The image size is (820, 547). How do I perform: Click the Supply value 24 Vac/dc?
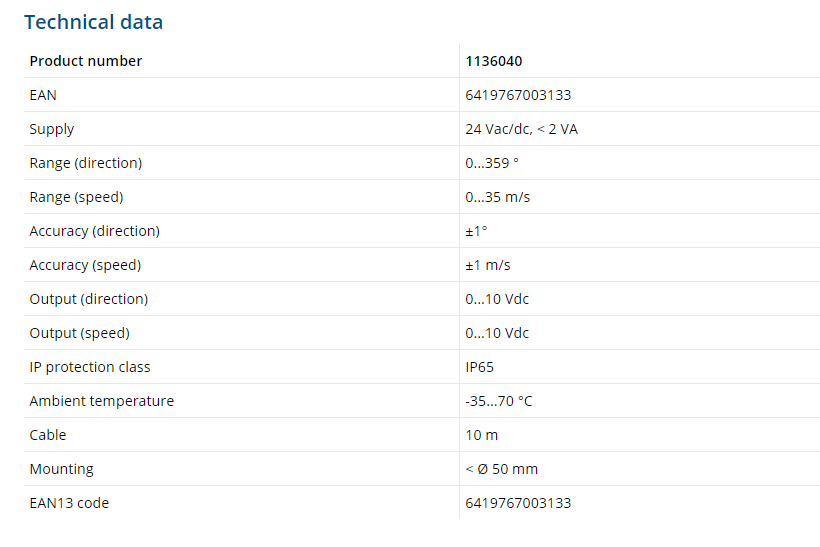521,129
